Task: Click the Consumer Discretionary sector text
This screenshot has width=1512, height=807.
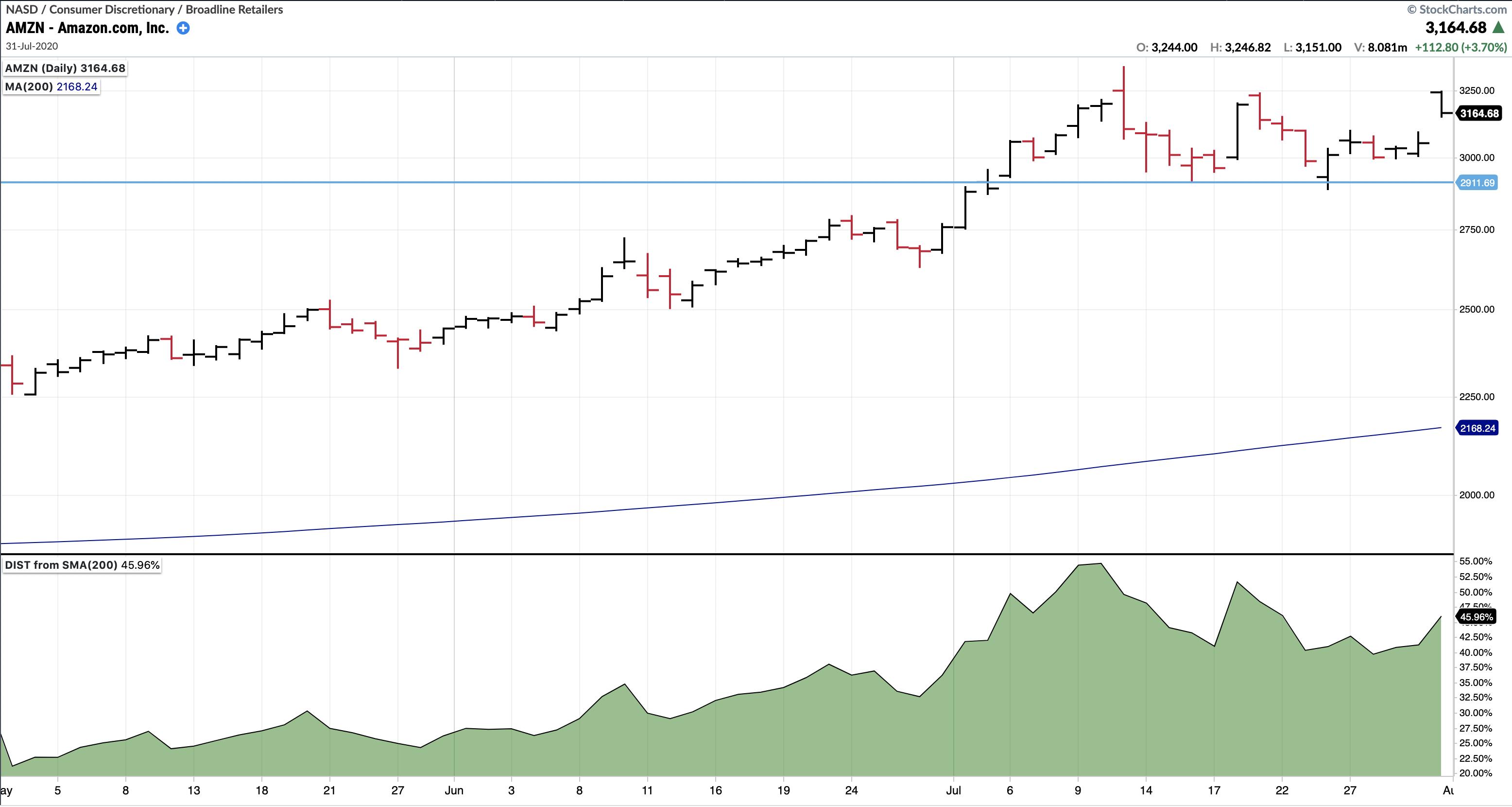Action: [x=112, y=9]
